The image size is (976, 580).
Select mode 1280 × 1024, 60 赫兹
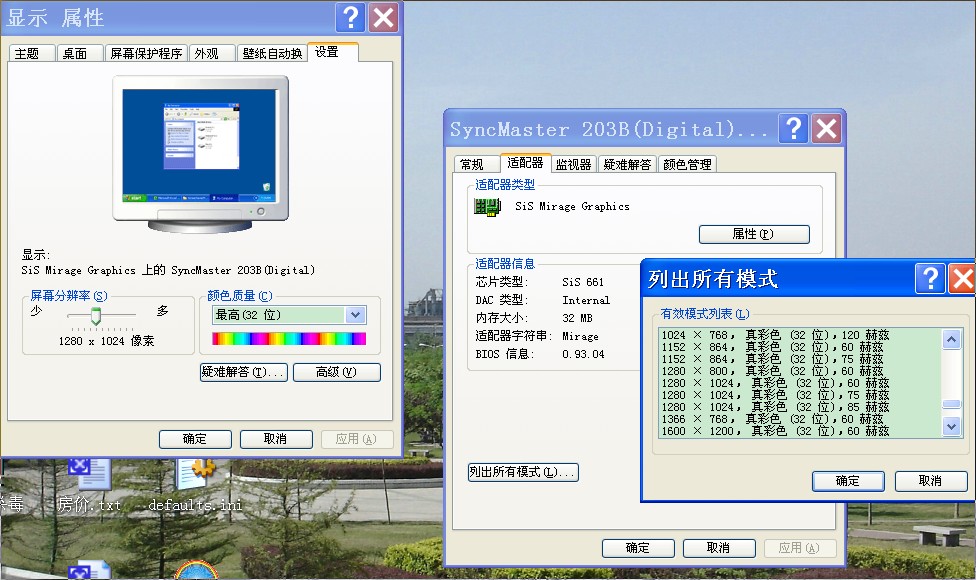[x=800, y=383]
